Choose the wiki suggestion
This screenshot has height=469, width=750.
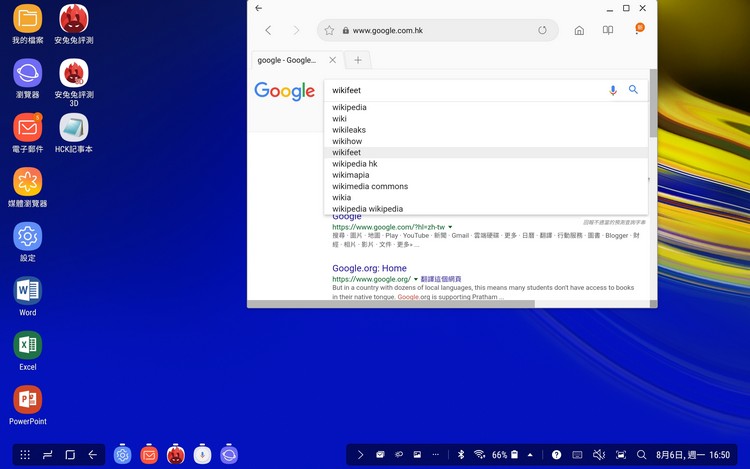click(486, 119)
